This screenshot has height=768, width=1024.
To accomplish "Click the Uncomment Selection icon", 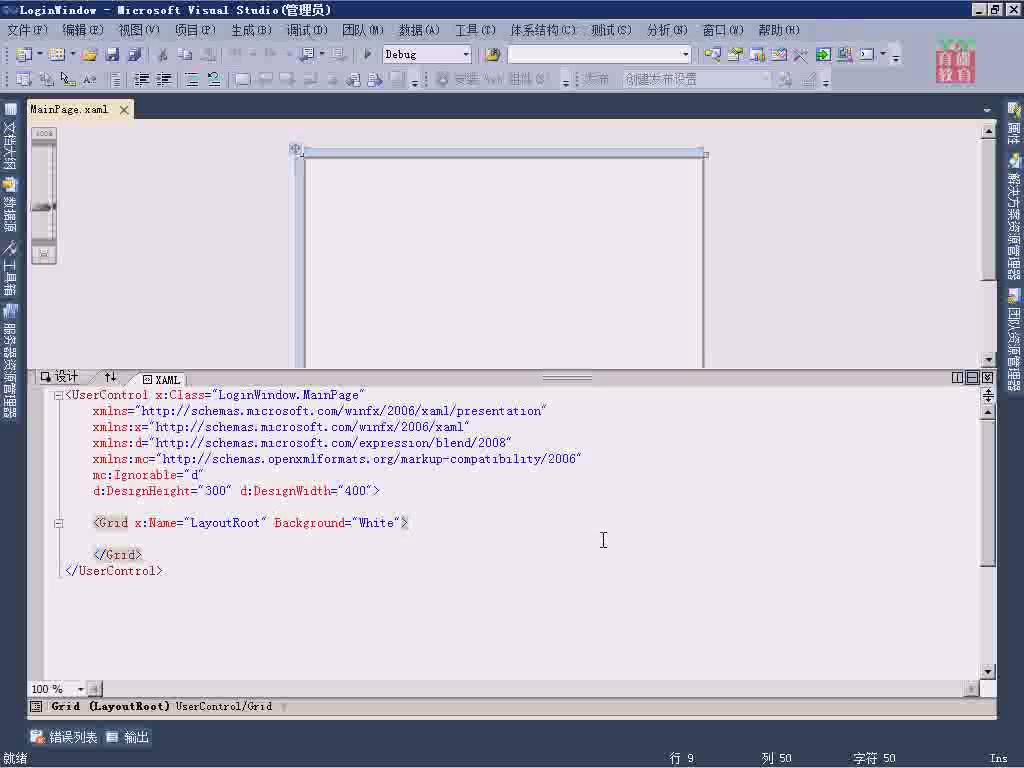I will pos(214,80).
